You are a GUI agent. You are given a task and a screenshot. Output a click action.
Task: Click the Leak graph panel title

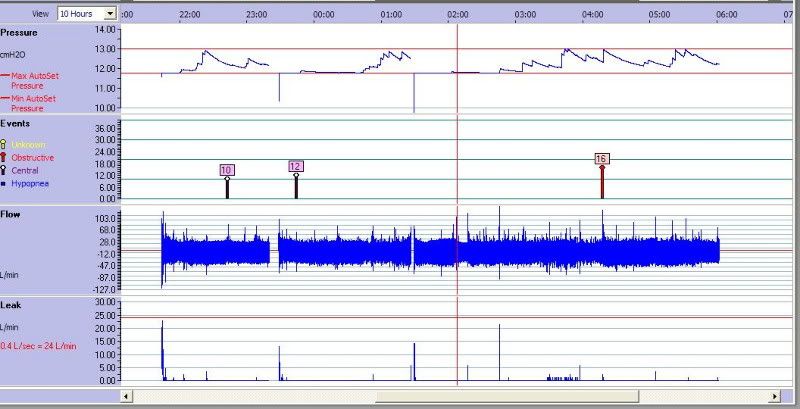(12, 303)
